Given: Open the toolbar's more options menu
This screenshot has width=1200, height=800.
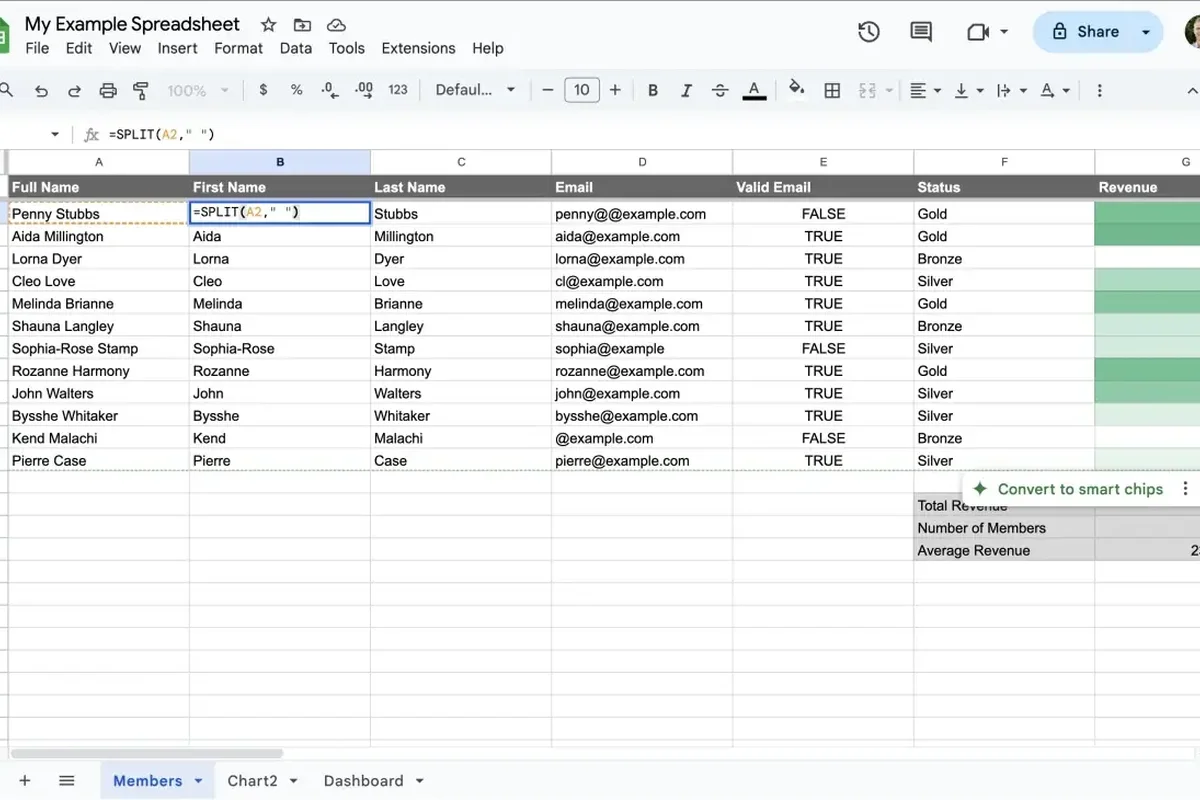Looking at the screenshot, I should pos(1100,90).
